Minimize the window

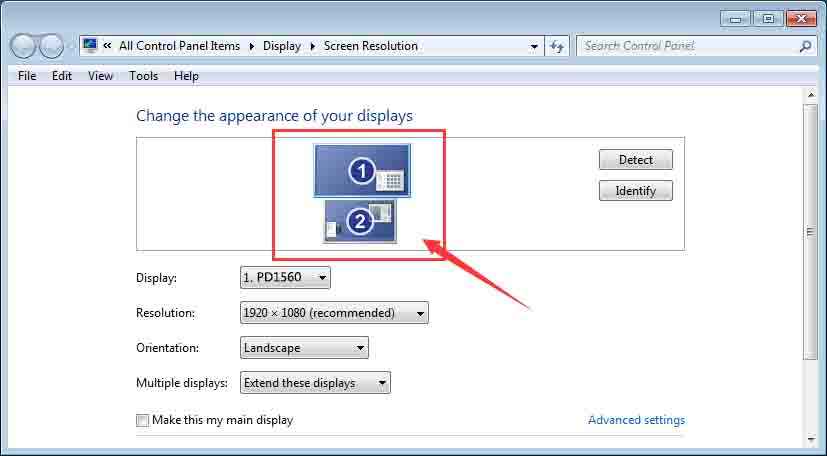(x=736, y=19)
